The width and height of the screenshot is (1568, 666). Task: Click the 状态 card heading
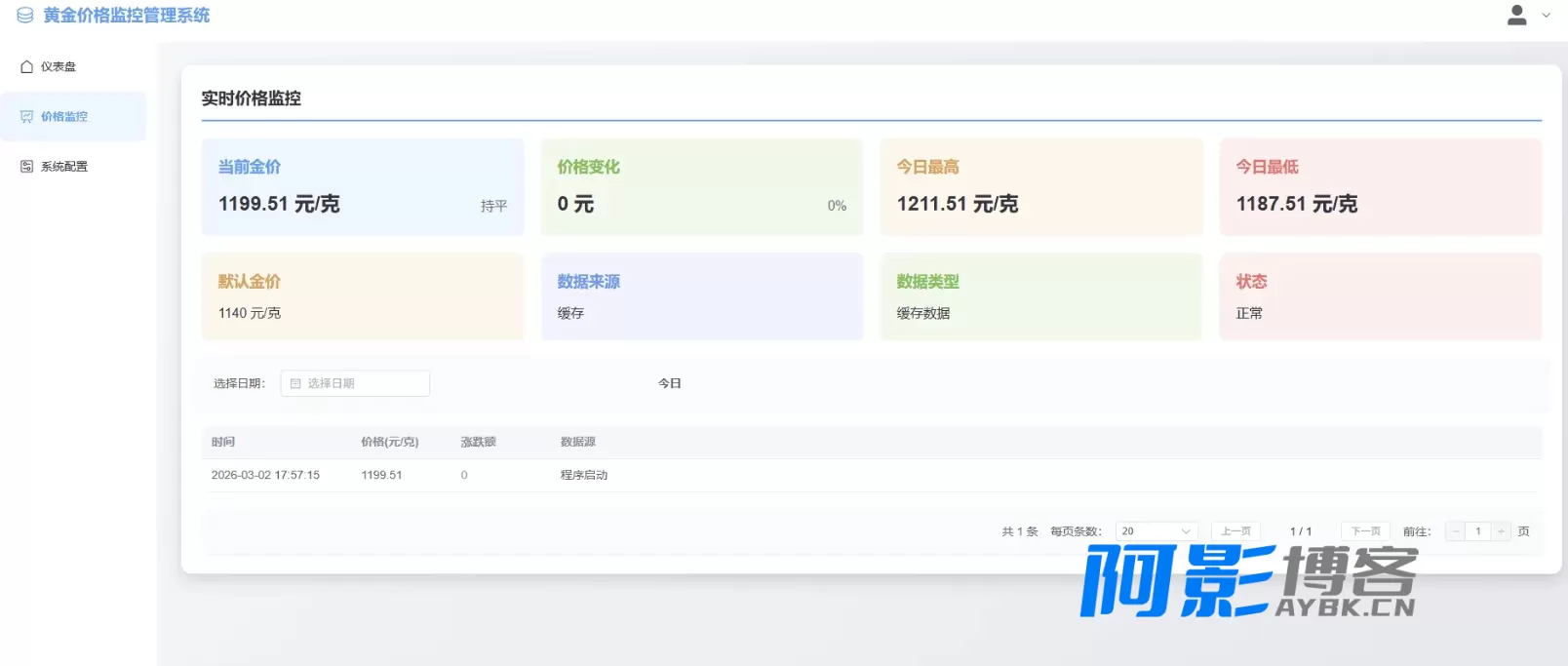coord(1252,282)
